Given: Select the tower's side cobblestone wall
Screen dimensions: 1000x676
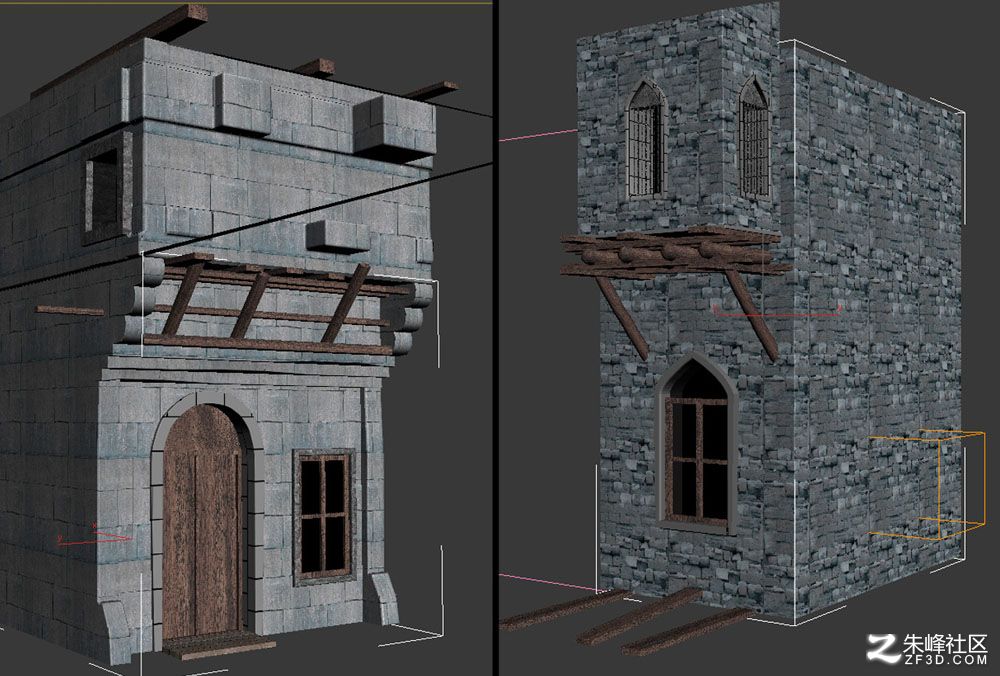Looking at the screenshot, I should [x=877, y=332].
